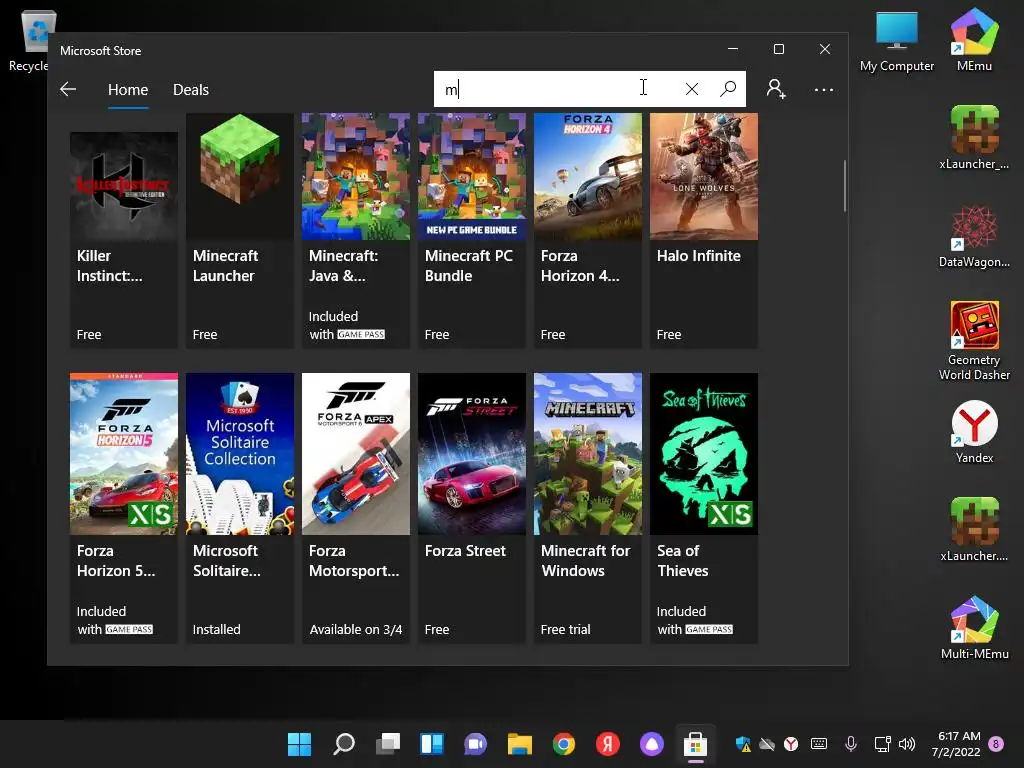Open the Chat taskbar icon
Screen dimensions: 1024x768
[x=475, y=744]
